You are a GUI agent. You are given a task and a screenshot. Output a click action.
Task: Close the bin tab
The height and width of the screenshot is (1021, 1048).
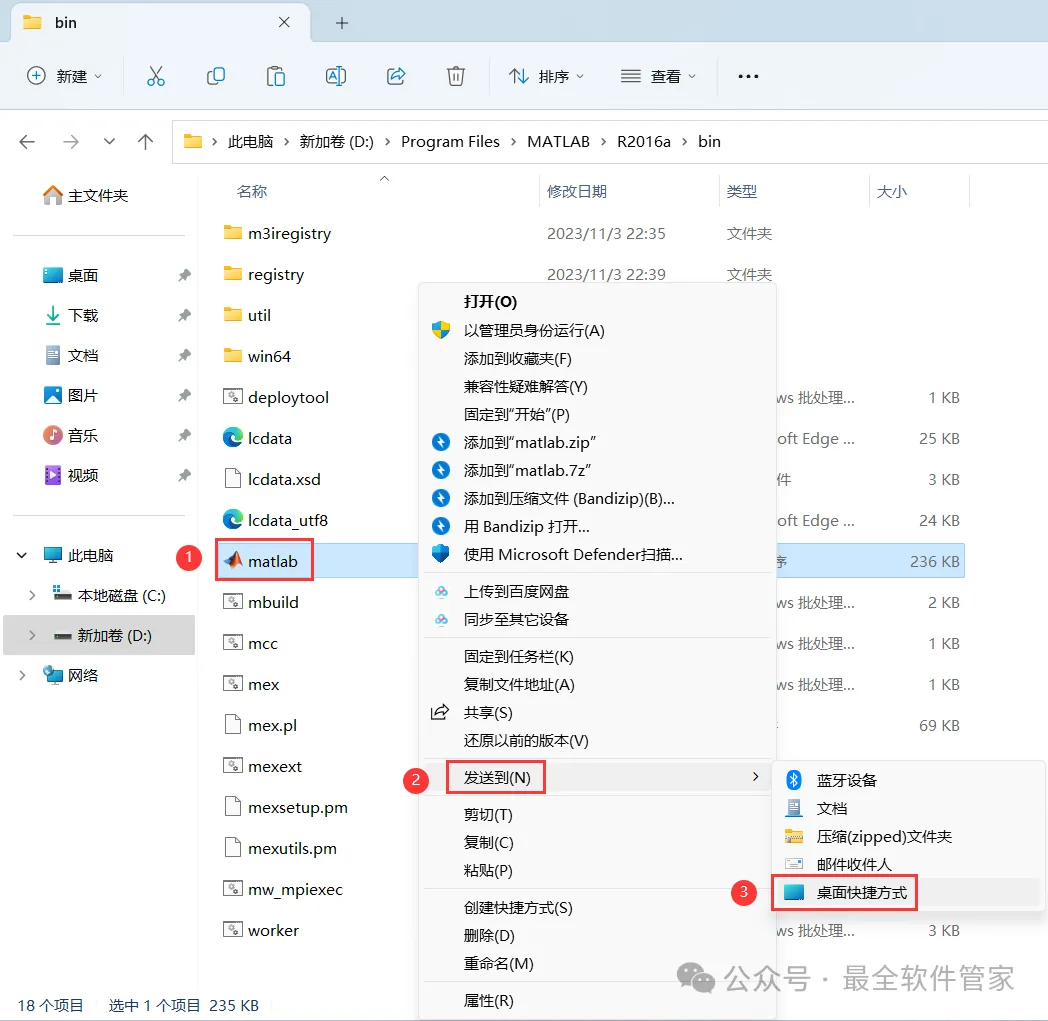(284, 23)
